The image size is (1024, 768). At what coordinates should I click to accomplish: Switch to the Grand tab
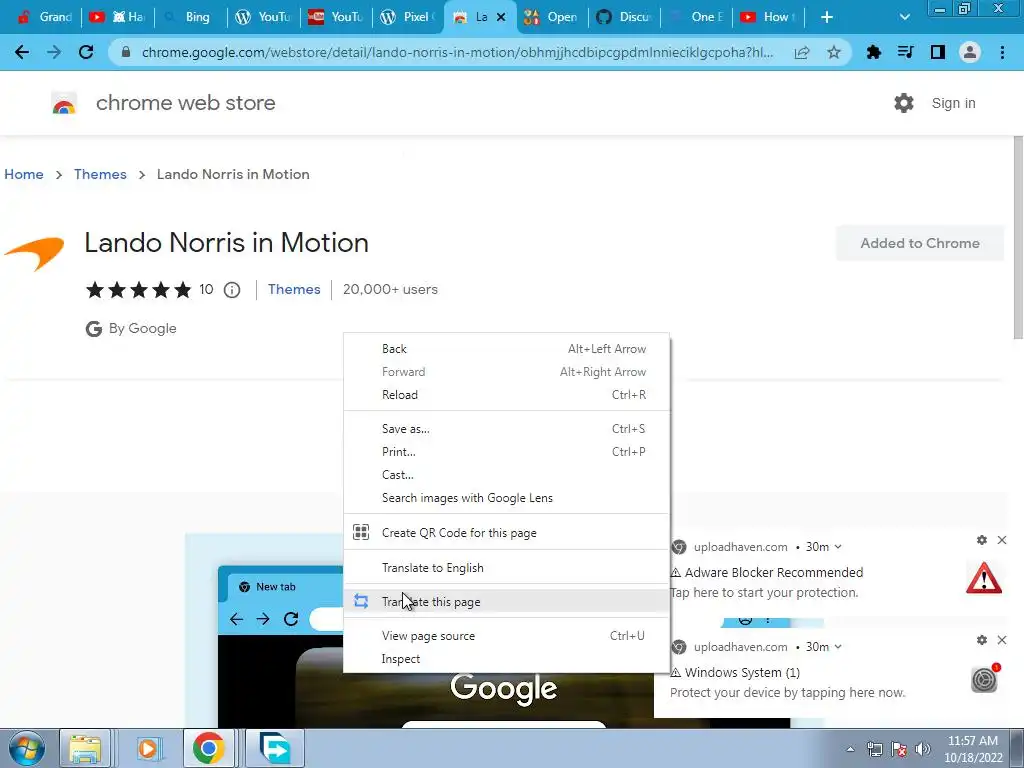point(44,17)
